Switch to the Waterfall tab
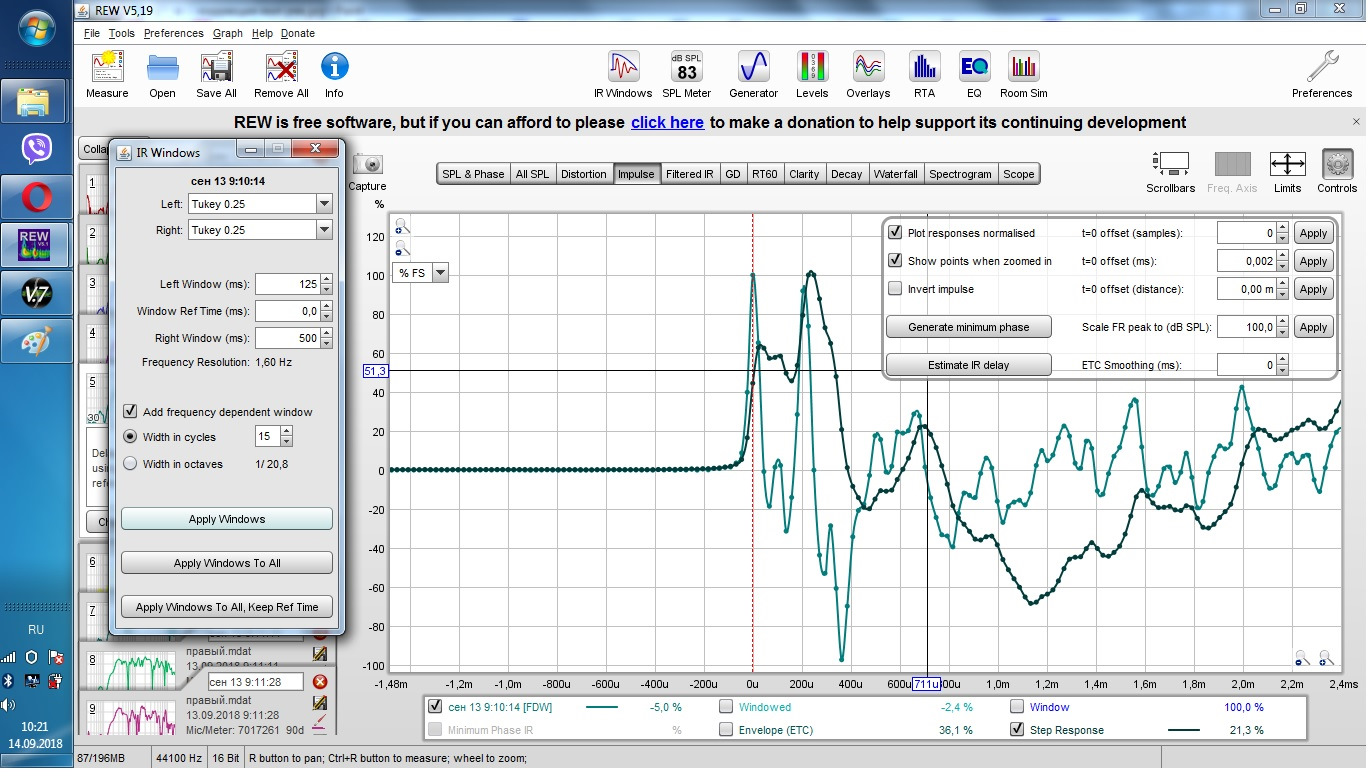Screen dimensions: 1370x779 click(x=895, y=174)
